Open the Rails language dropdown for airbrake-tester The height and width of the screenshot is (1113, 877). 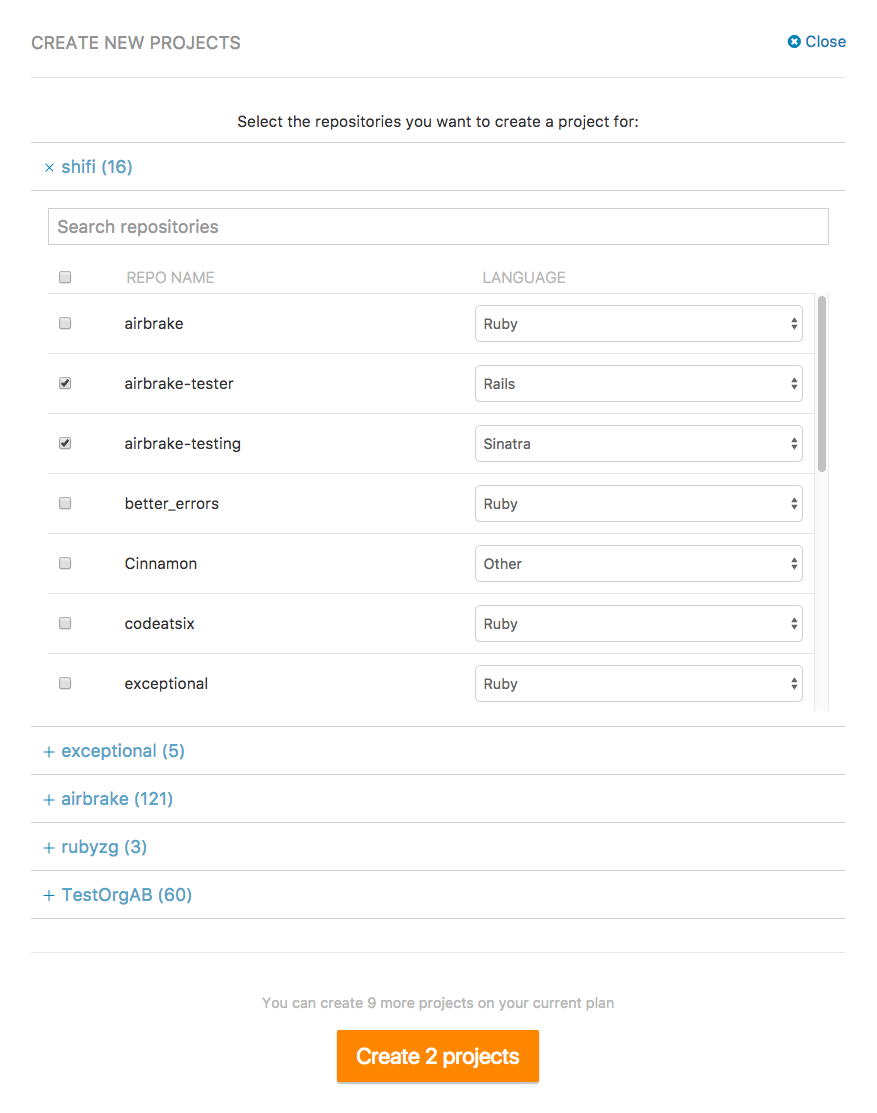point(639,383)
